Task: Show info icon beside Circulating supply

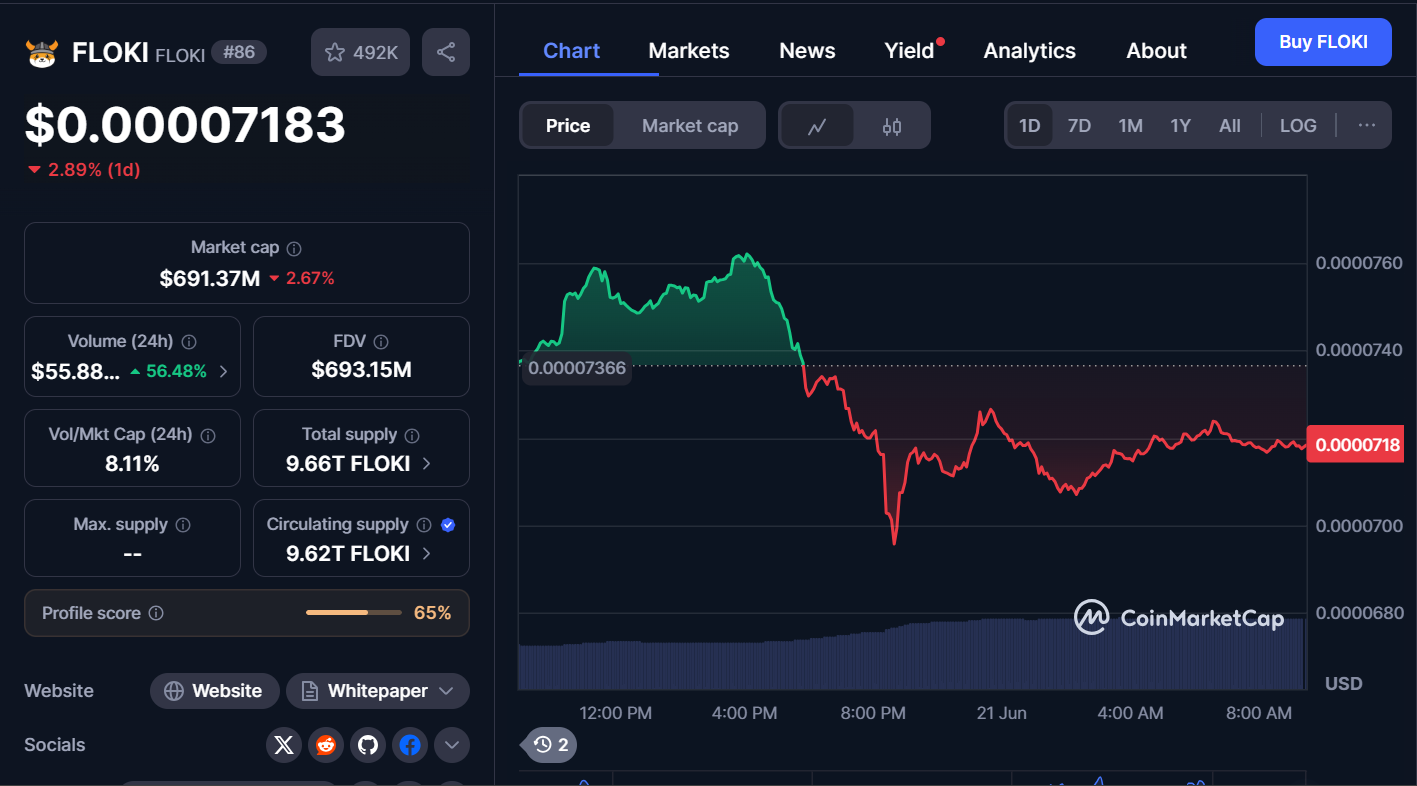Action: [x=424, y=525]
